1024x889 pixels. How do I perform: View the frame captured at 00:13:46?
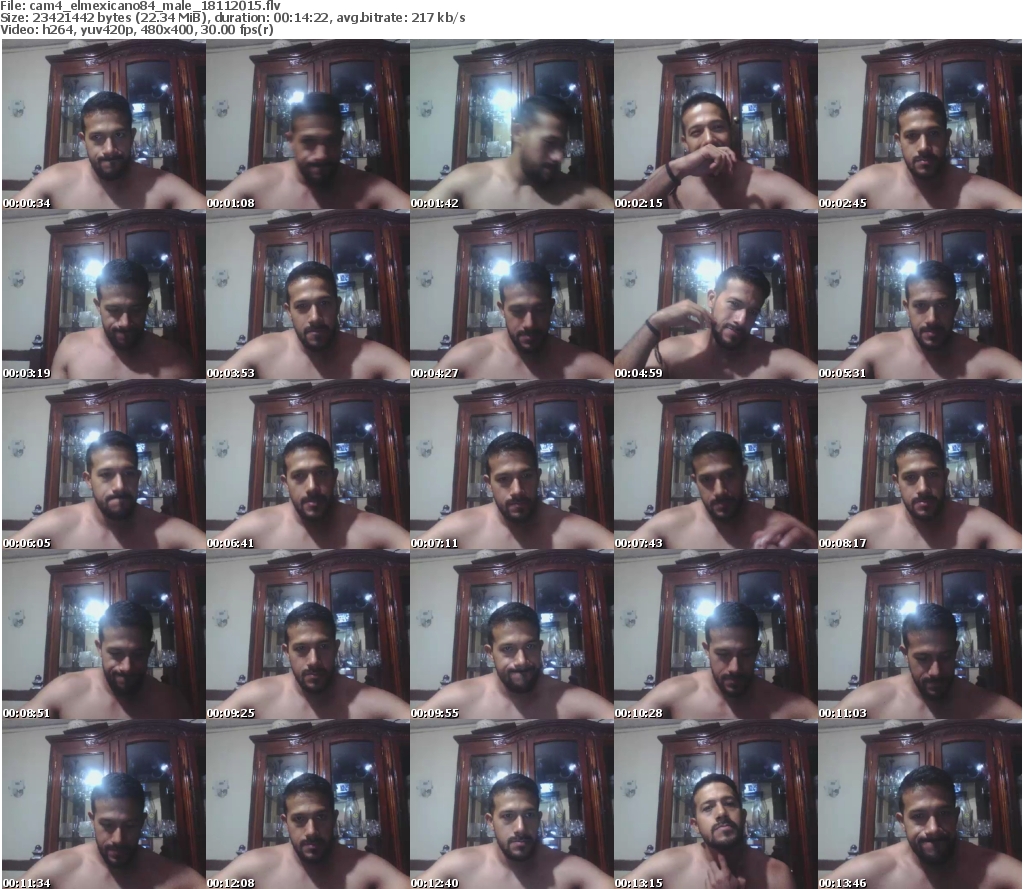point(920,804)
